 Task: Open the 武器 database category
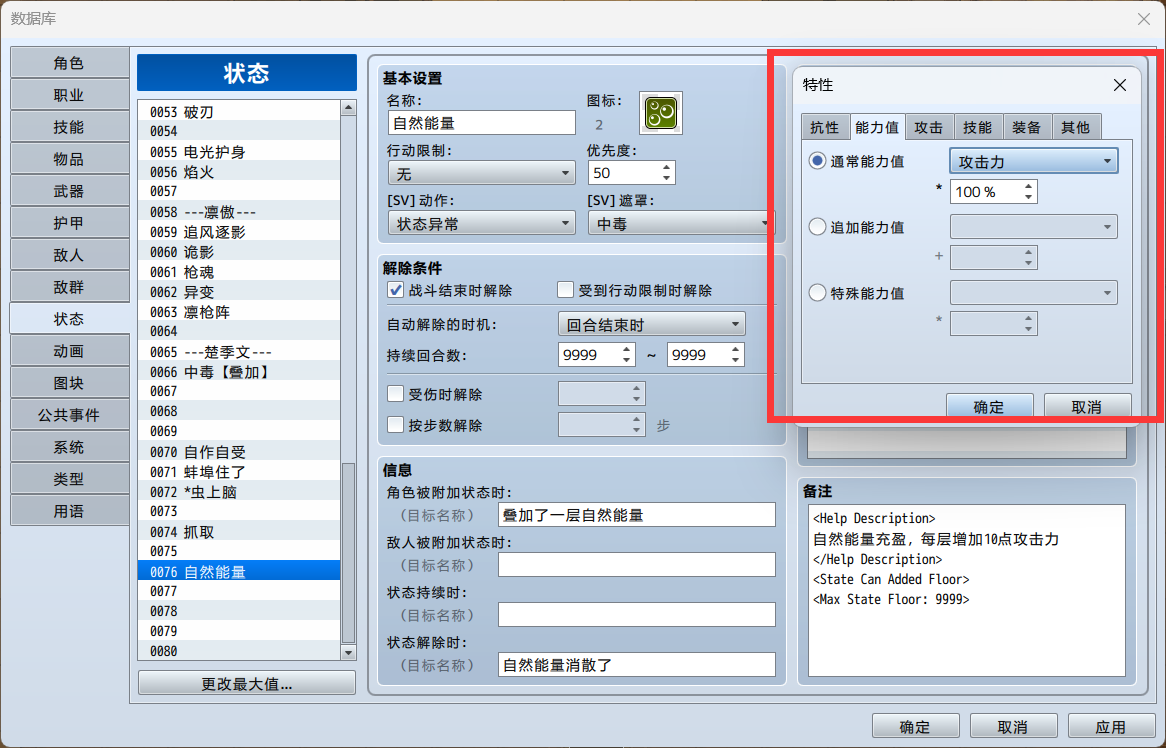tap(69, 191)
